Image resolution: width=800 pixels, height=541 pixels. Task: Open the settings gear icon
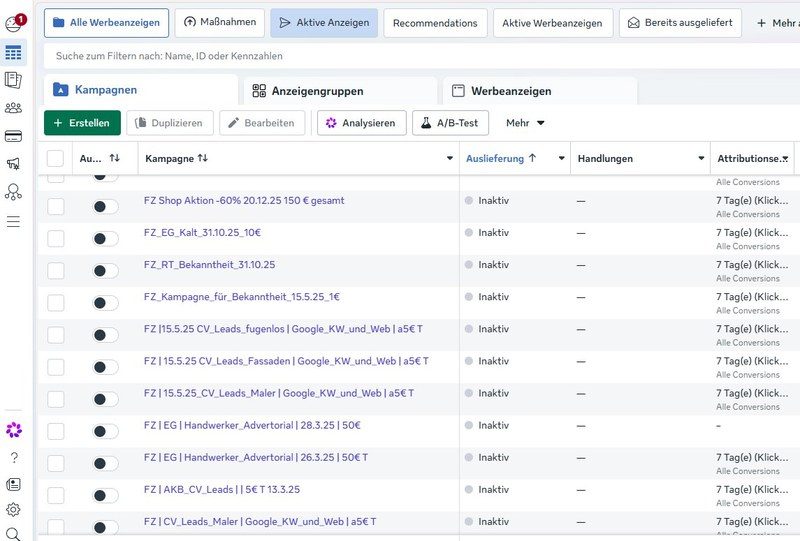[x=13, y=509]
